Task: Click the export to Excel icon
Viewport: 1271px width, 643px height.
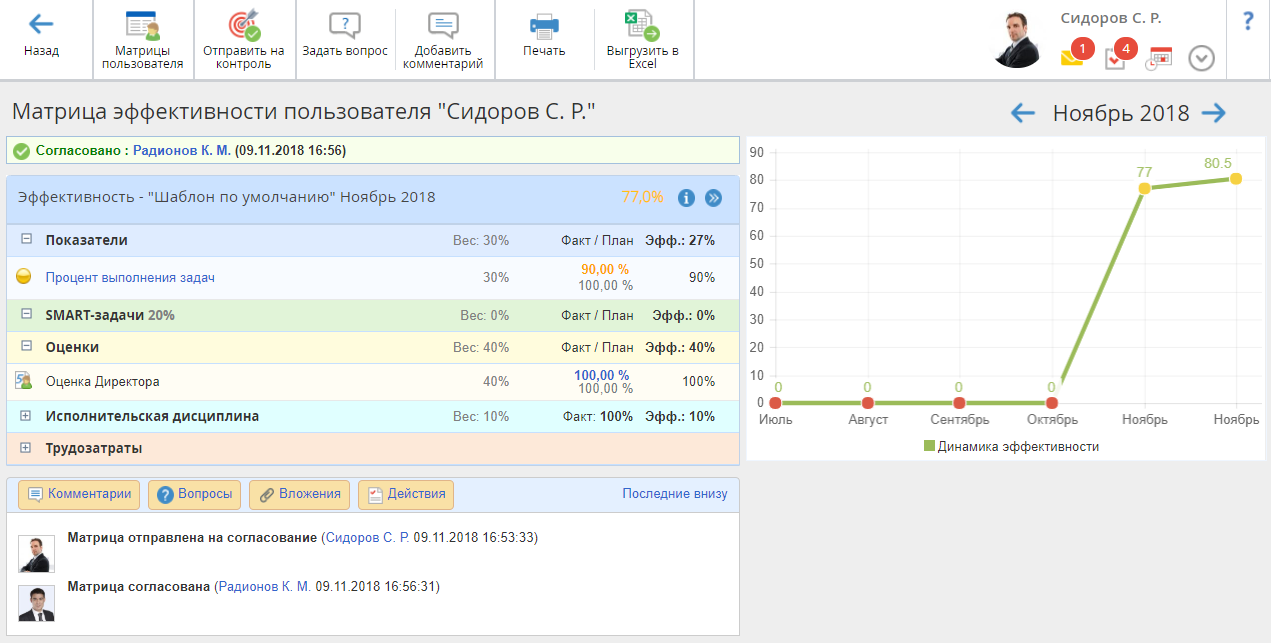Action: coord(642,26)
